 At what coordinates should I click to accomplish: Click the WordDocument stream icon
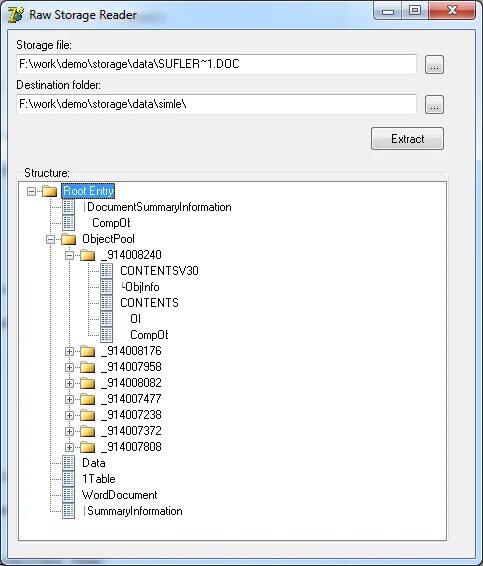(x=69, y=495)
